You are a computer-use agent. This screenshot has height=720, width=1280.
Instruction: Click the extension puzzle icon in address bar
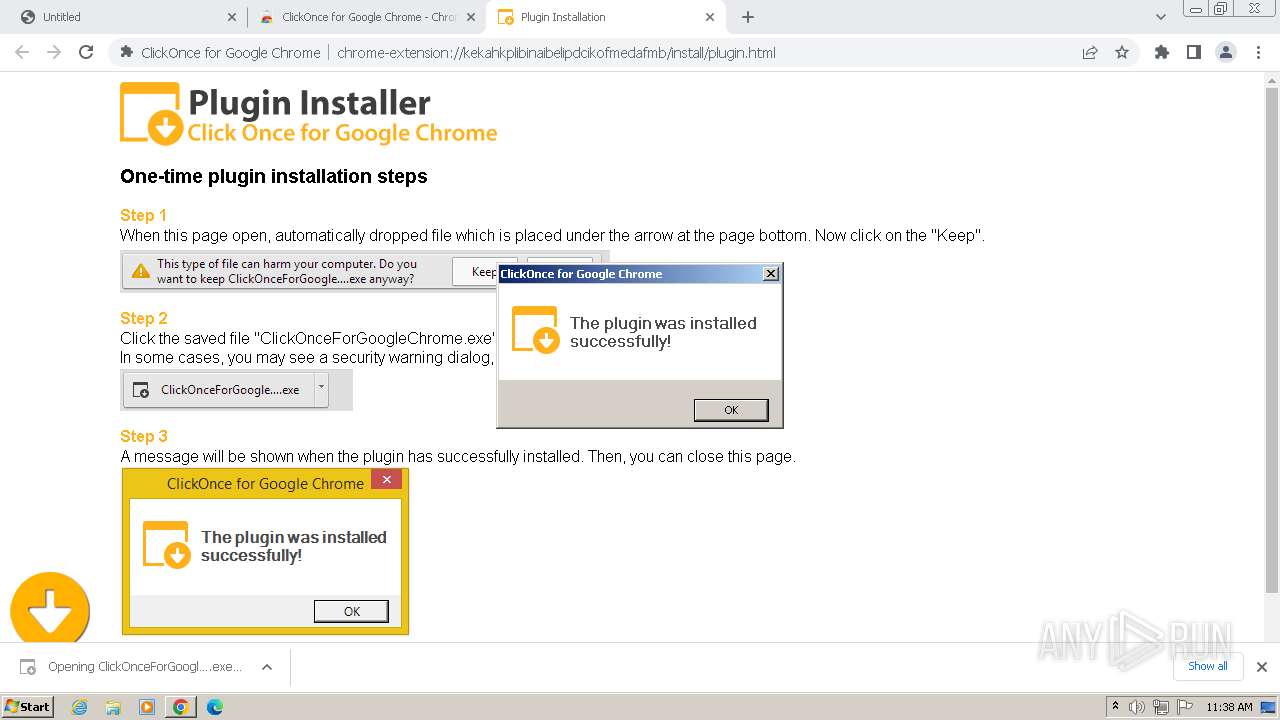pyautogui.click(x=127, y=52)
